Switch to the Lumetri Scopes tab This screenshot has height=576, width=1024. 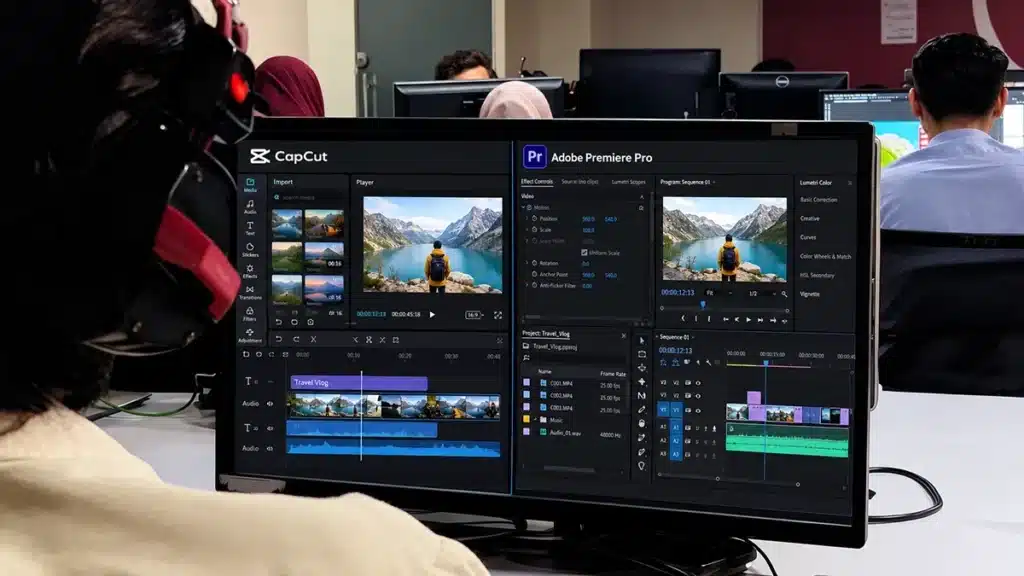coord(628,182)
